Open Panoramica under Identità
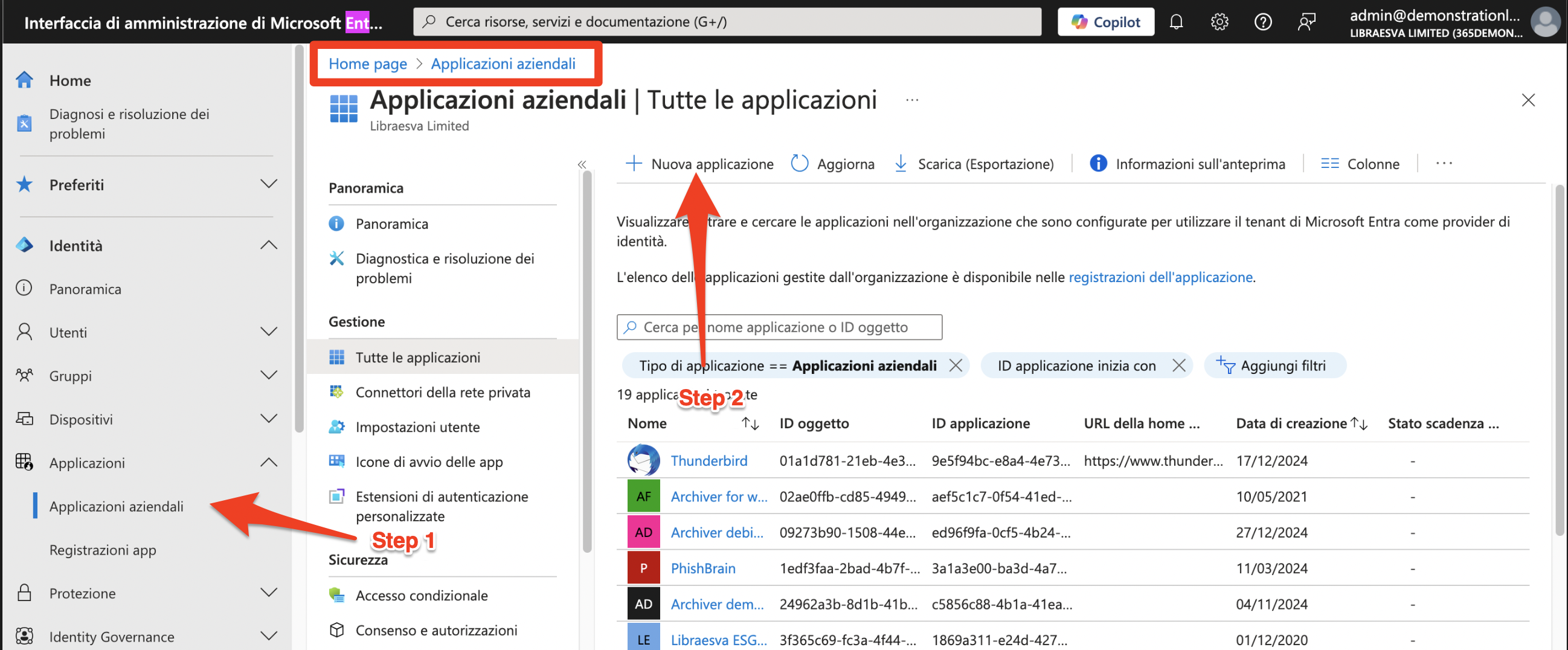The height and width of the screenshot is (650, 1568). 85,289
